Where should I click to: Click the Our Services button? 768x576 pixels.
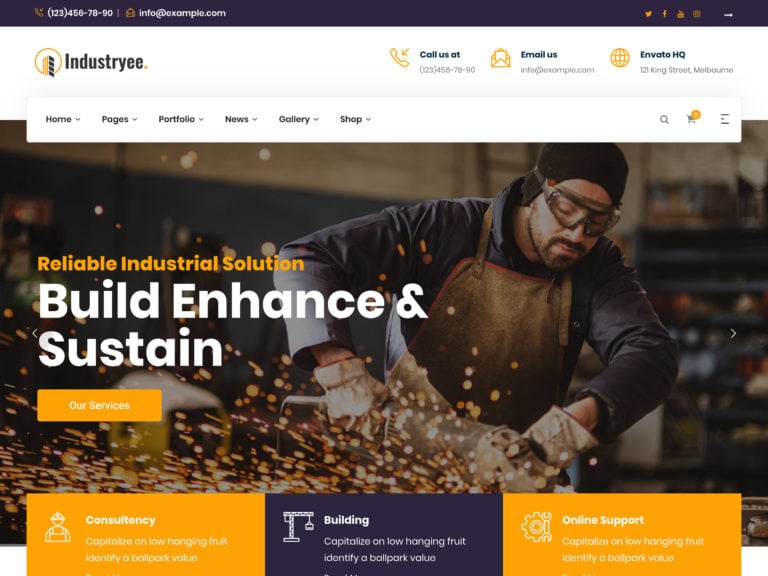pyautogui.click(x=99, y=406)
